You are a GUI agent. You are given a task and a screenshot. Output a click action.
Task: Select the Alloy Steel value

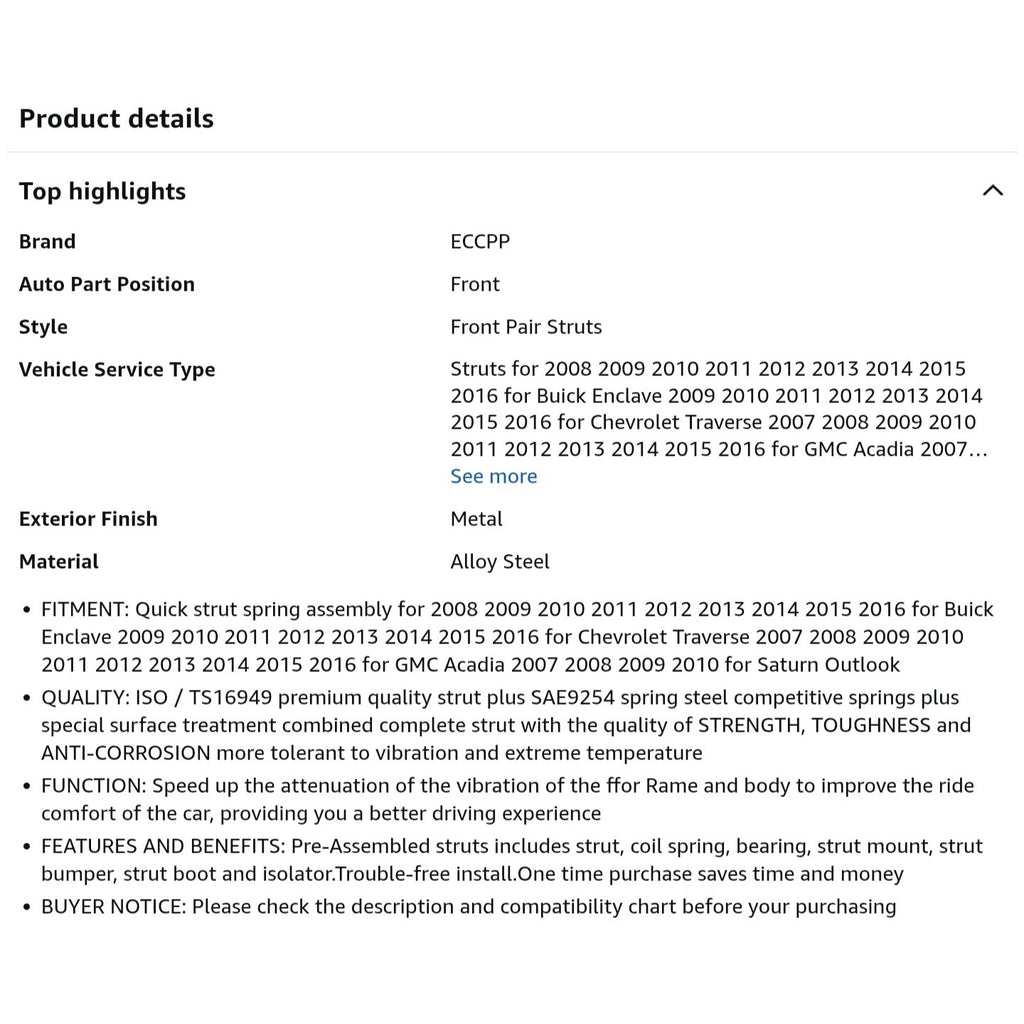(500, 562)
